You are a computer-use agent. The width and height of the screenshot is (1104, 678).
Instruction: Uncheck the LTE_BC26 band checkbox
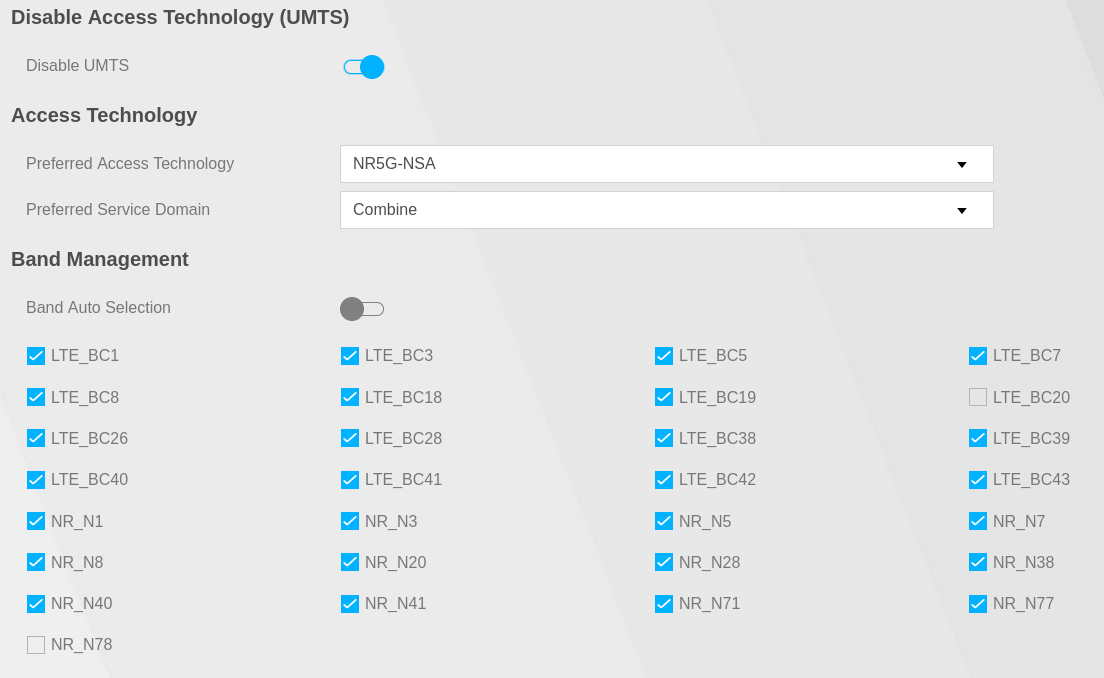tap(36, 438)
